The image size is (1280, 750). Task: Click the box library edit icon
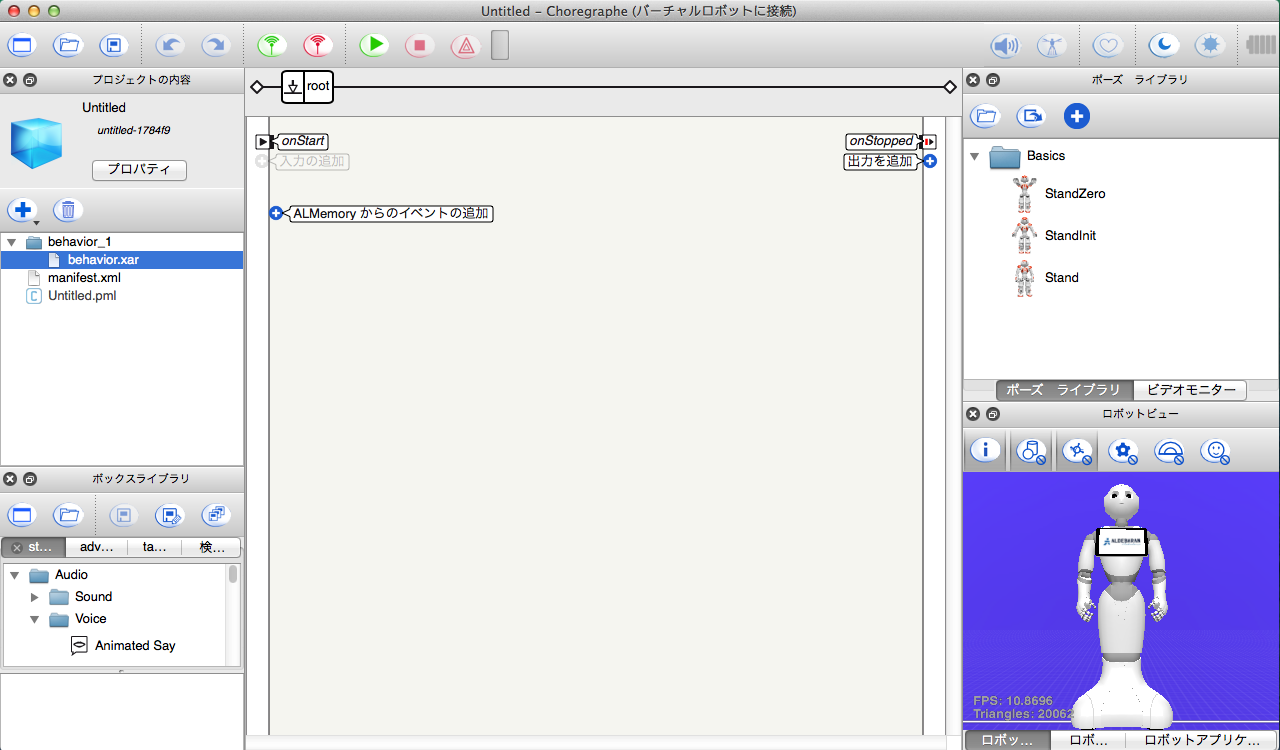[x=170, y=516]
